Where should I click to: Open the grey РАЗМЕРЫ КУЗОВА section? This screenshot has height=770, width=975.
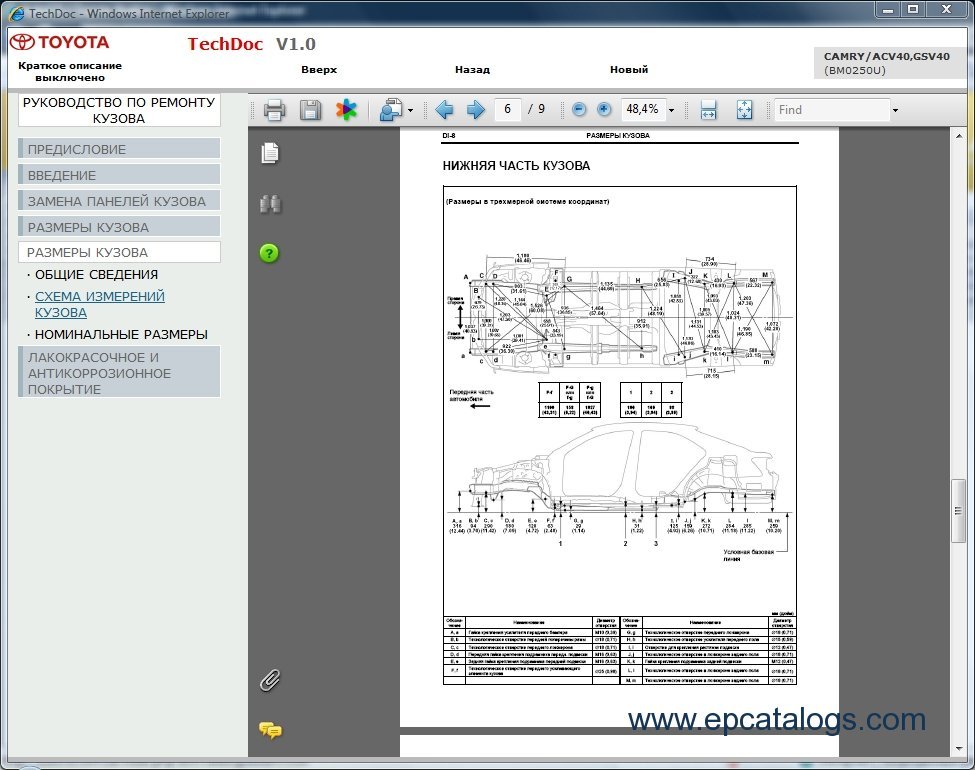click(x=119, y=228)
